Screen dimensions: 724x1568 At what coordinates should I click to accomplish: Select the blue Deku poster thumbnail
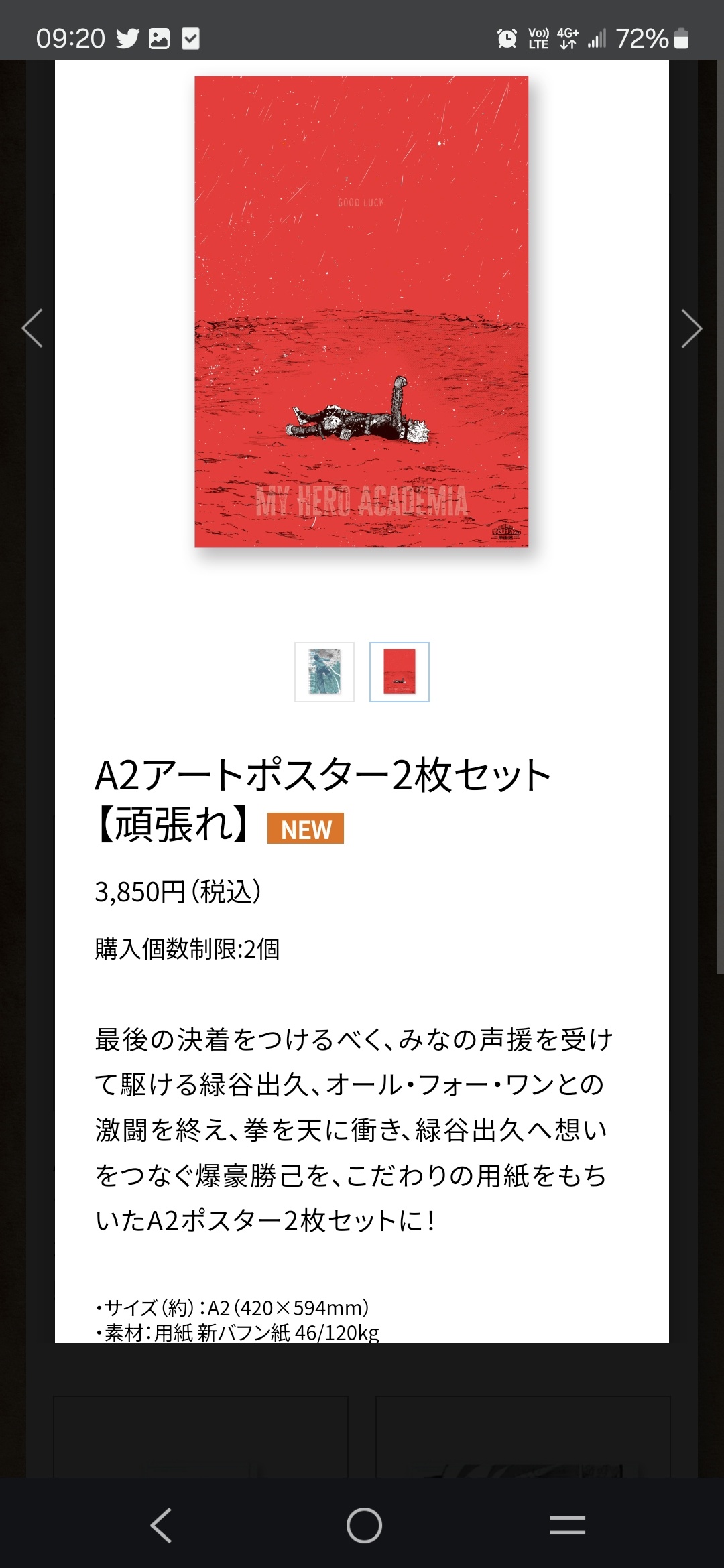324,672
